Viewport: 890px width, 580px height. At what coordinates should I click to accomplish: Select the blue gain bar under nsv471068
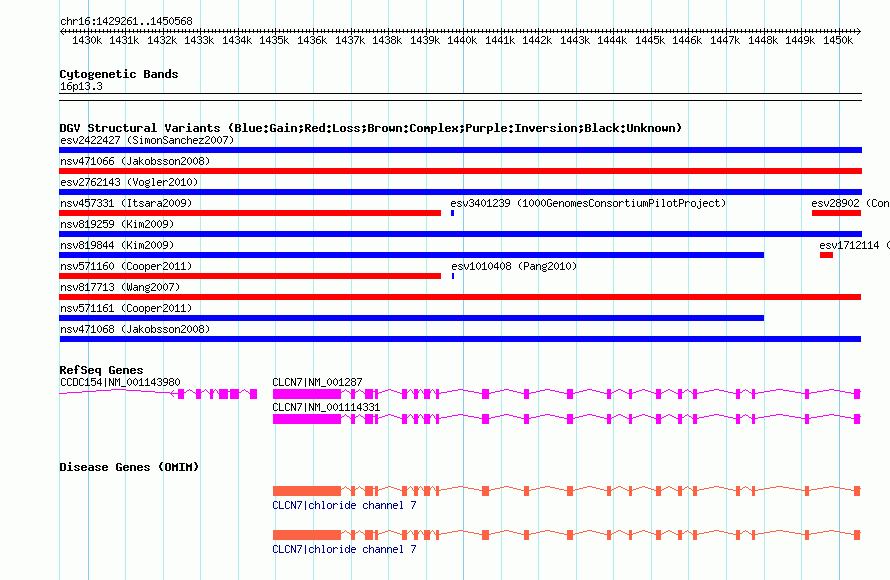tap(460, 339)
